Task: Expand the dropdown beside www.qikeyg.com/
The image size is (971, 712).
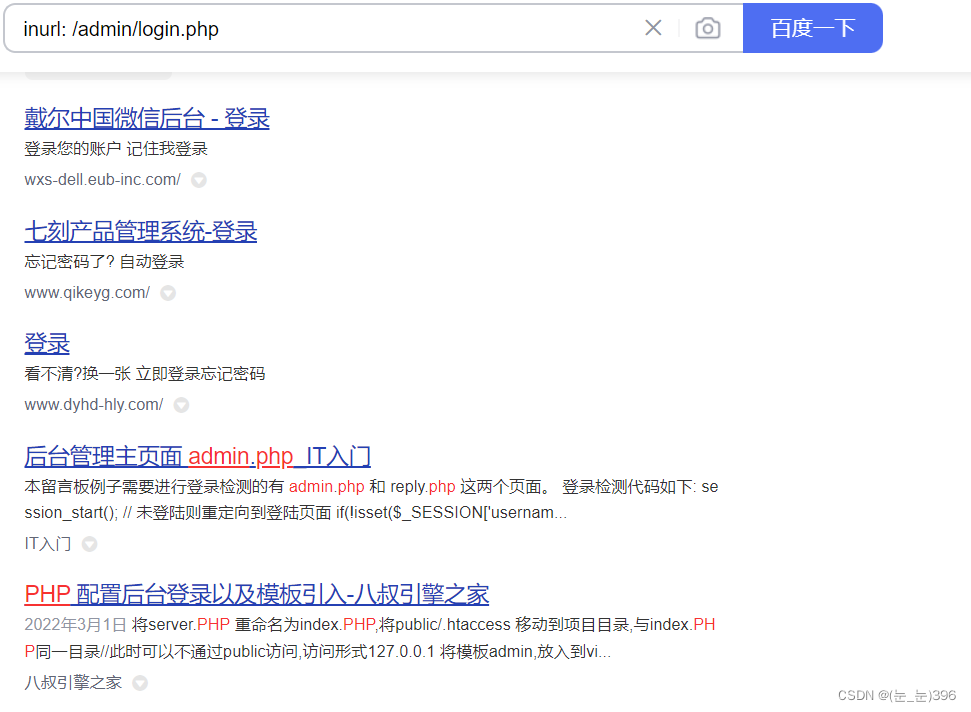Action: [168, 293]
